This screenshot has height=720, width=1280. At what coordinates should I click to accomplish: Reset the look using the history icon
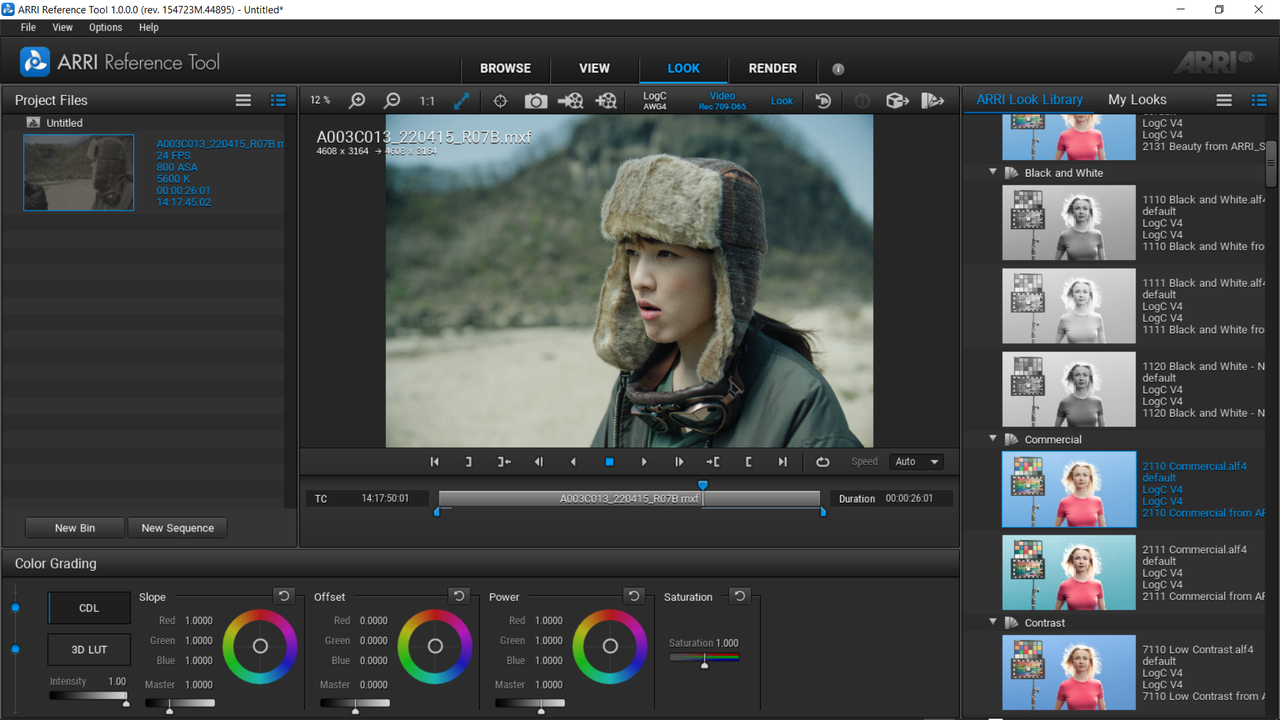(x=823, y=100)
